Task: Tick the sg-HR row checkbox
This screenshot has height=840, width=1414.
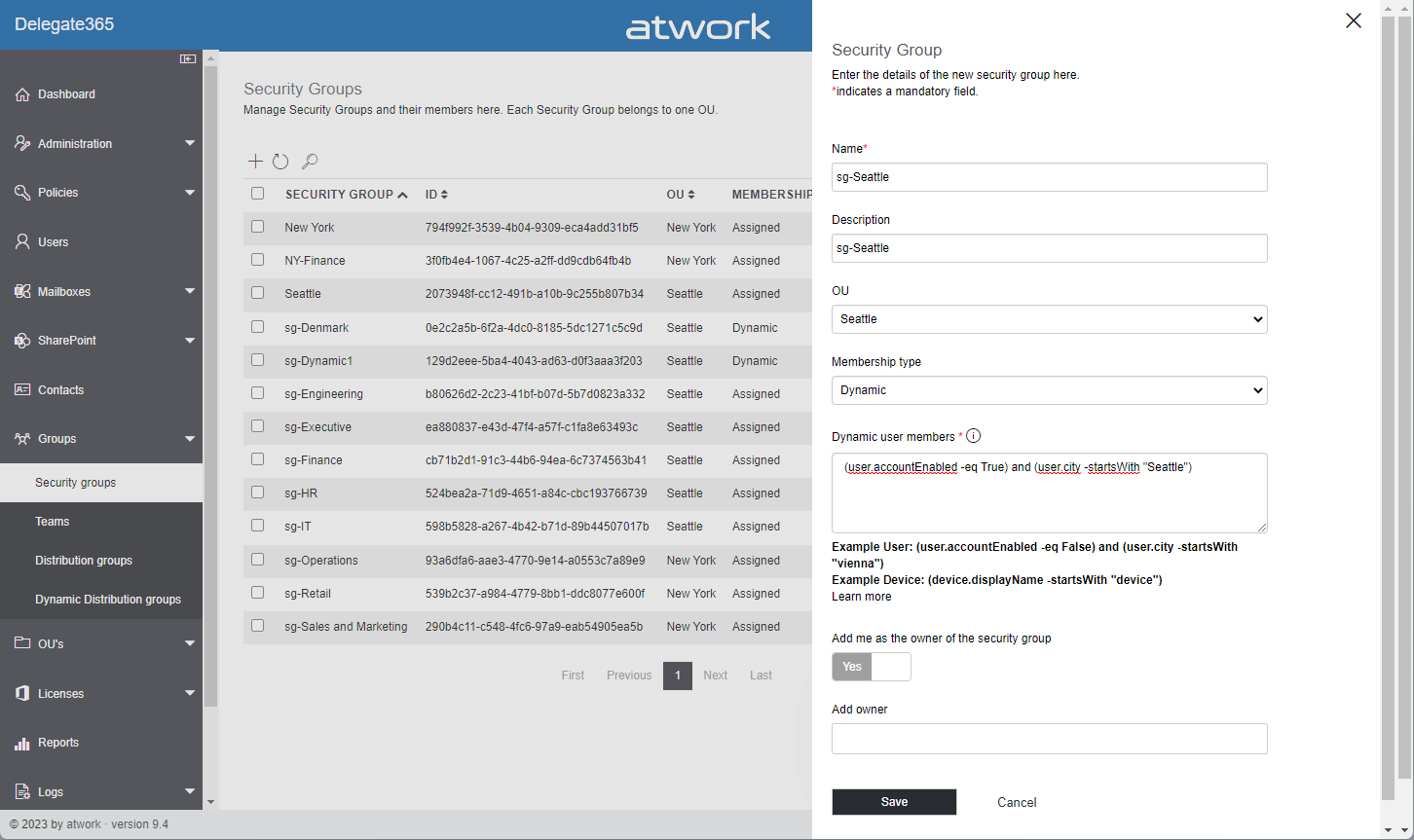Action: (x=257, y=493)
